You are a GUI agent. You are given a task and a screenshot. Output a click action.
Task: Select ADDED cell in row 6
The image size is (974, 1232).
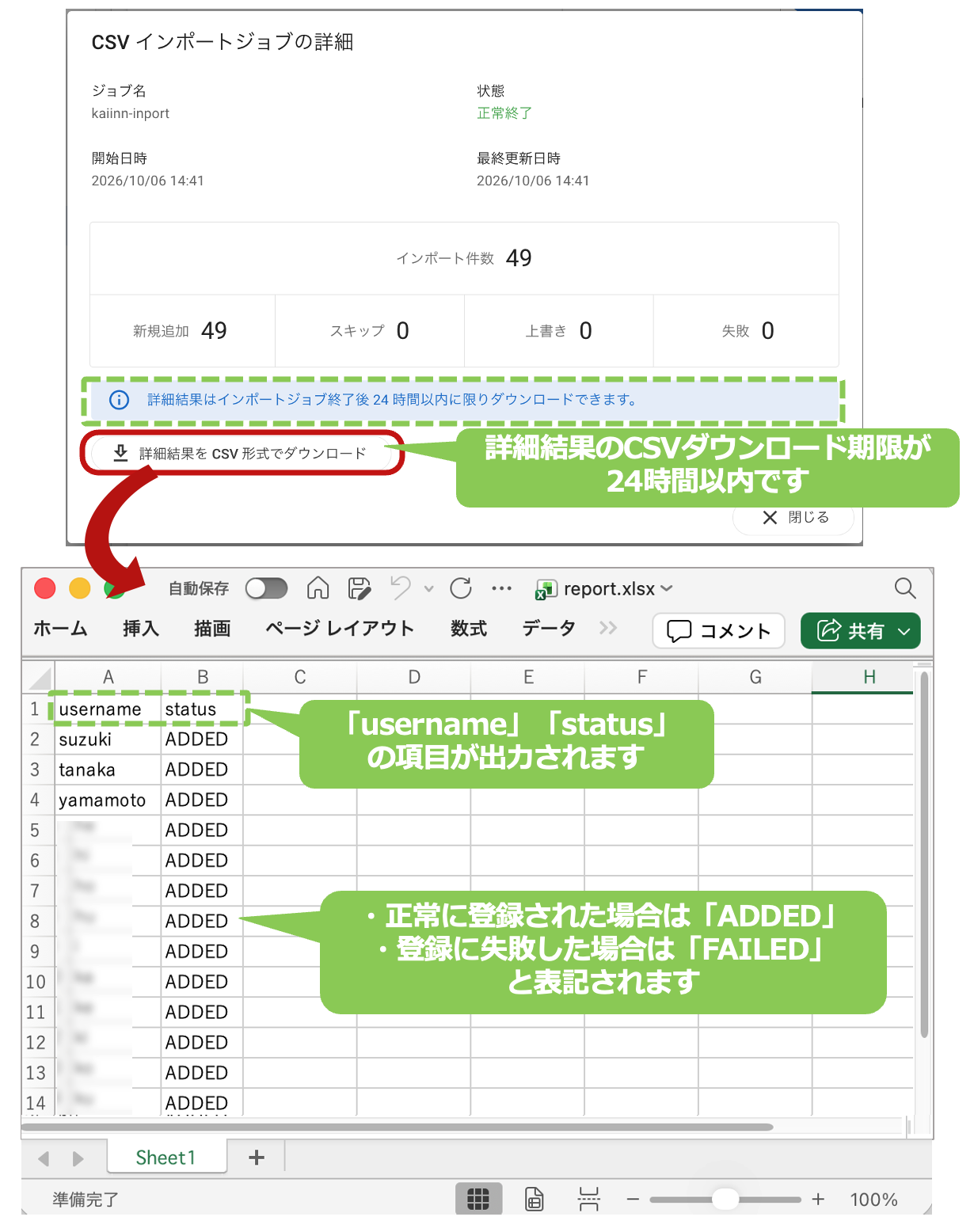click(203, 861)
